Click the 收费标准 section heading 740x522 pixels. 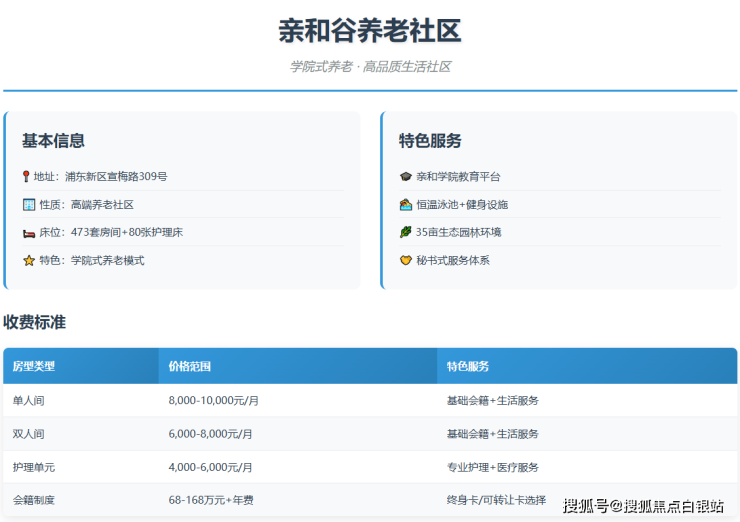pos(34,322)
